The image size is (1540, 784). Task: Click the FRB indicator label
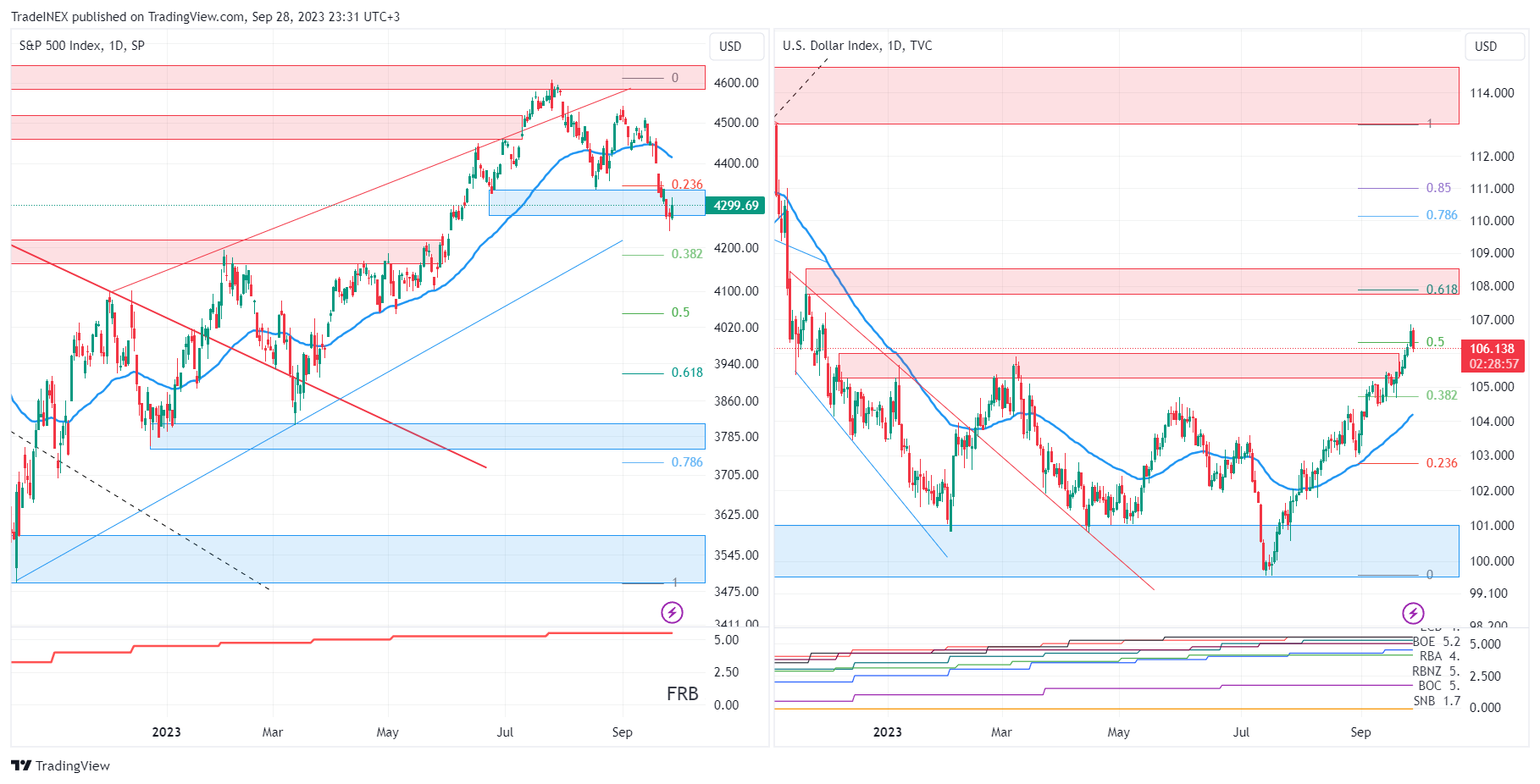click(x=682, y=694)
